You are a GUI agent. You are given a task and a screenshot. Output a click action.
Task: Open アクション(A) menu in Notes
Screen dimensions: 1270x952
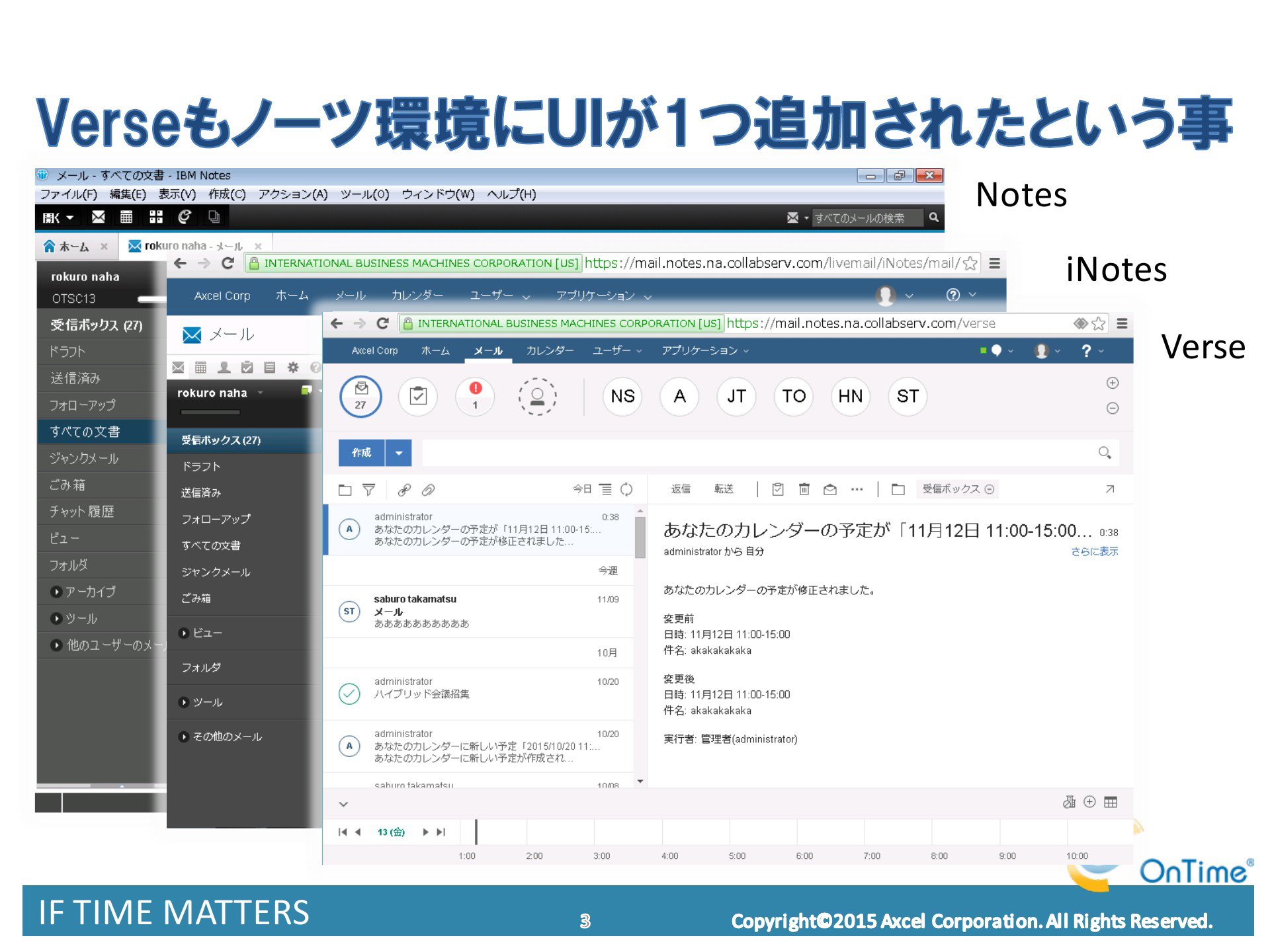coord(293,194)
